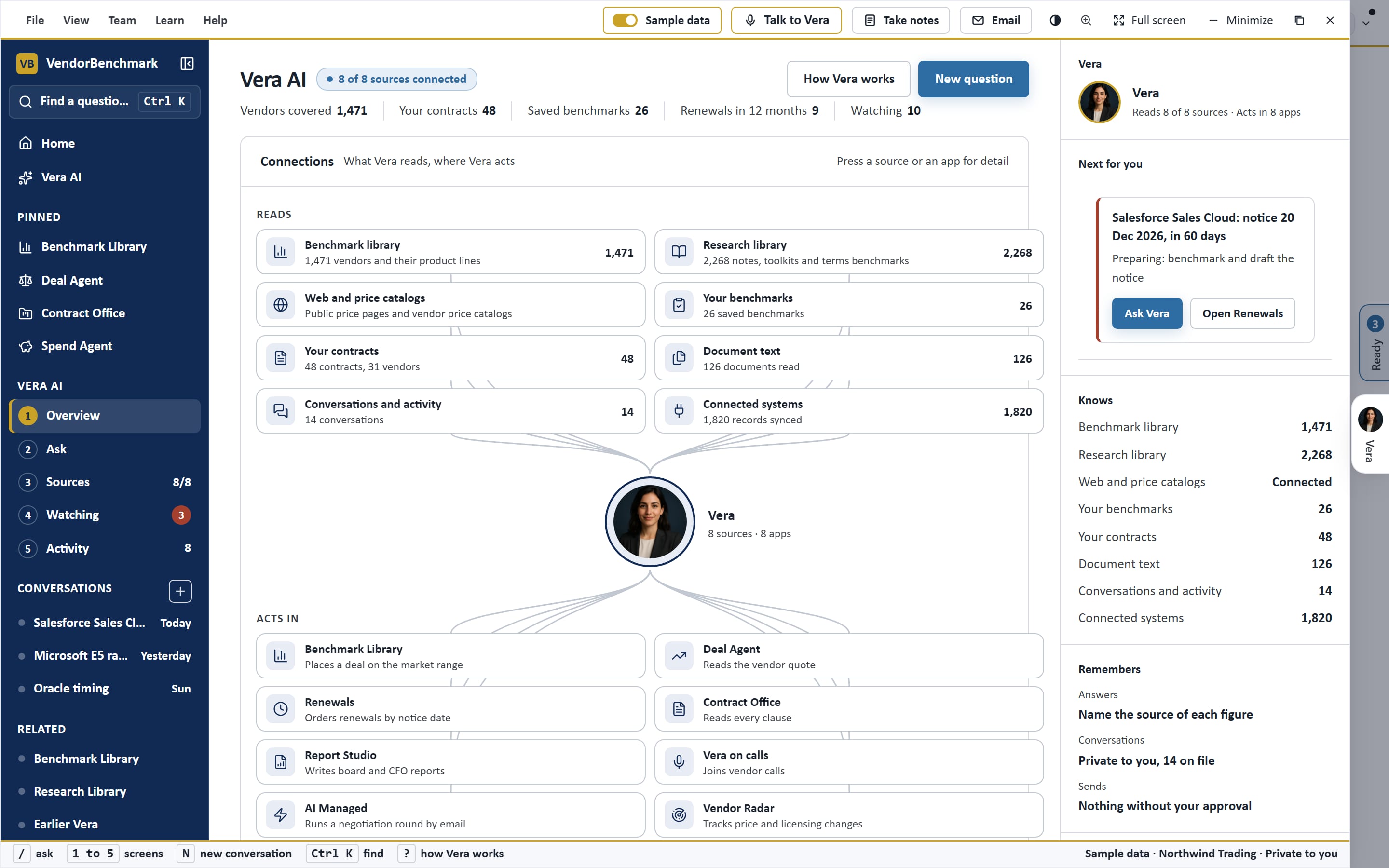Select the Activity screen
This screenshot has width=1389, height=868.
(x=105, y=548)
